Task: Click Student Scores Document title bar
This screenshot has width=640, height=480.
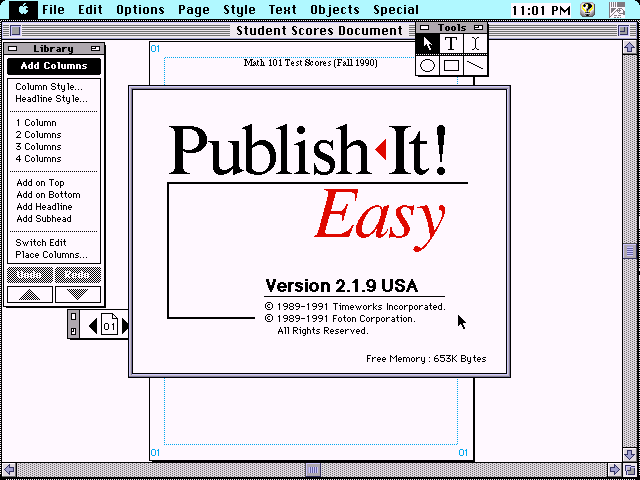Action: [x=319, y=31]
